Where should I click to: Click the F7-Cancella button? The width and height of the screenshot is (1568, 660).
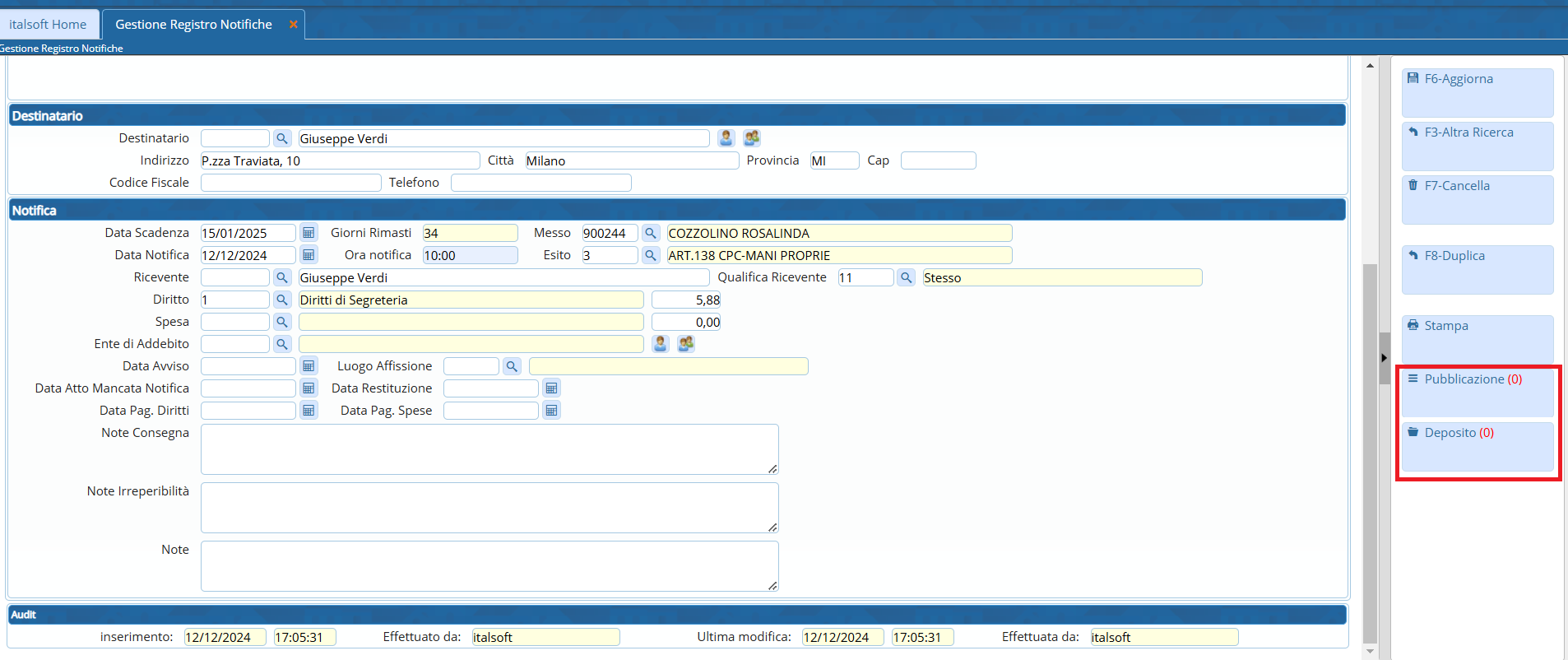click(x=1477, y=199)
